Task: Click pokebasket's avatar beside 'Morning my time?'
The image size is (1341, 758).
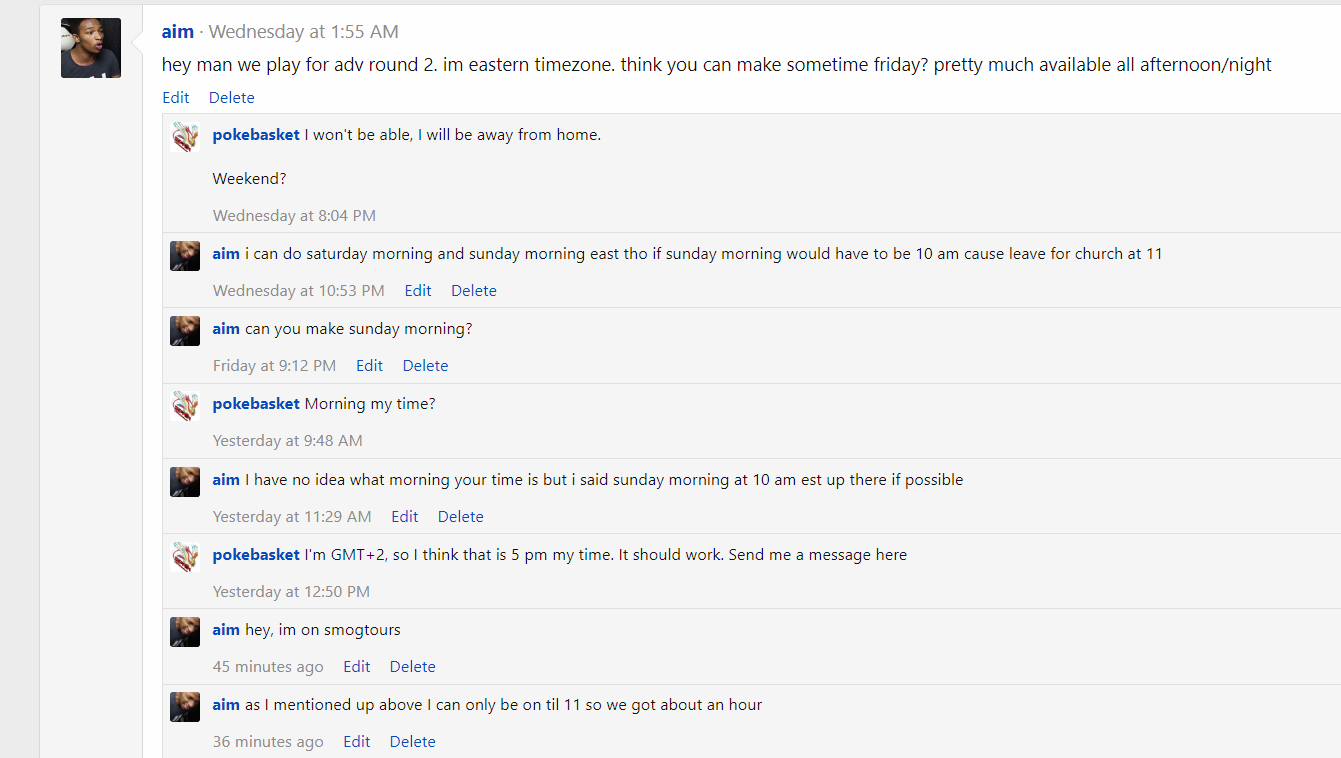Action: tap(185, 406)
